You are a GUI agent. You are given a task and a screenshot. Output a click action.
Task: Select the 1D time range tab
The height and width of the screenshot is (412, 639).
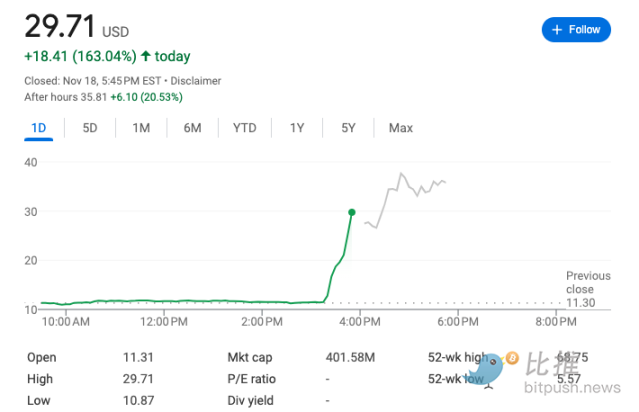39,128
